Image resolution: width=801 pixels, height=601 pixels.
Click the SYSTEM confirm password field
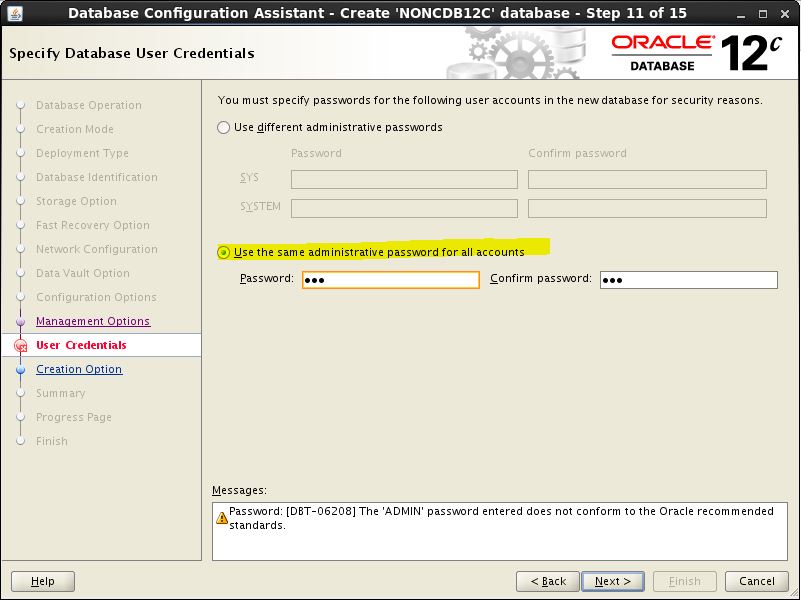click(647, 209)
